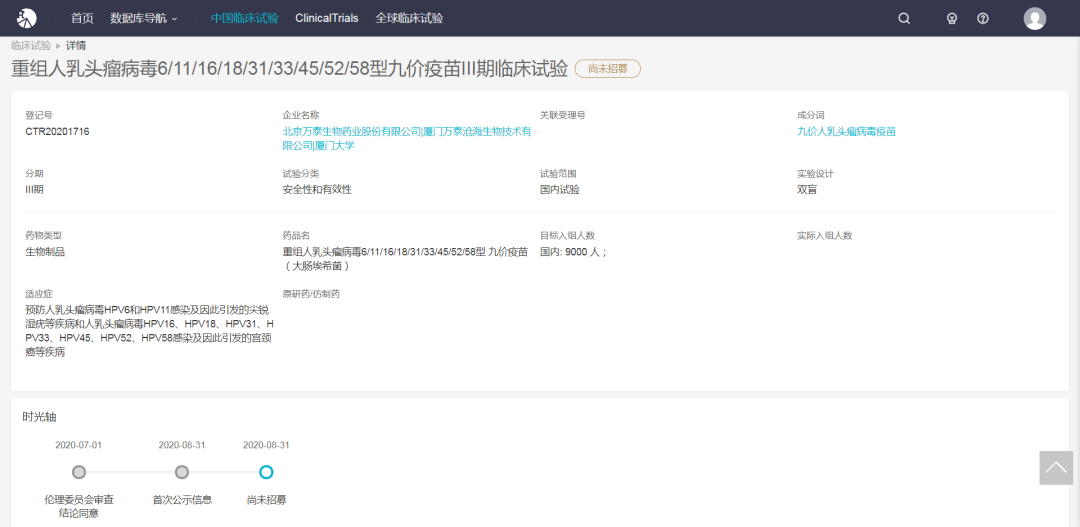
Task: Click the 尚未招募 status badge
Action: point(608,68)
